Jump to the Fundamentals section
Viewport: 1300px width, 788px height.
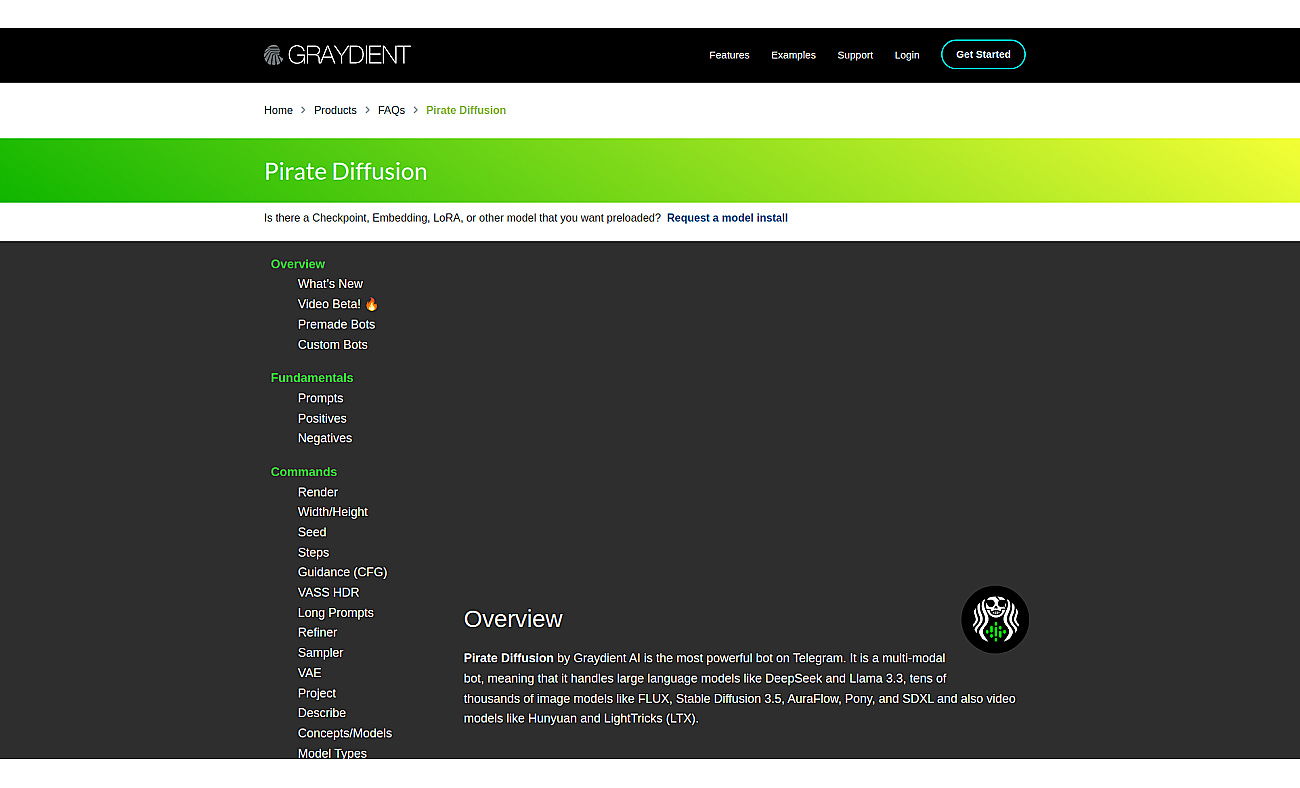tap(312, 378)
